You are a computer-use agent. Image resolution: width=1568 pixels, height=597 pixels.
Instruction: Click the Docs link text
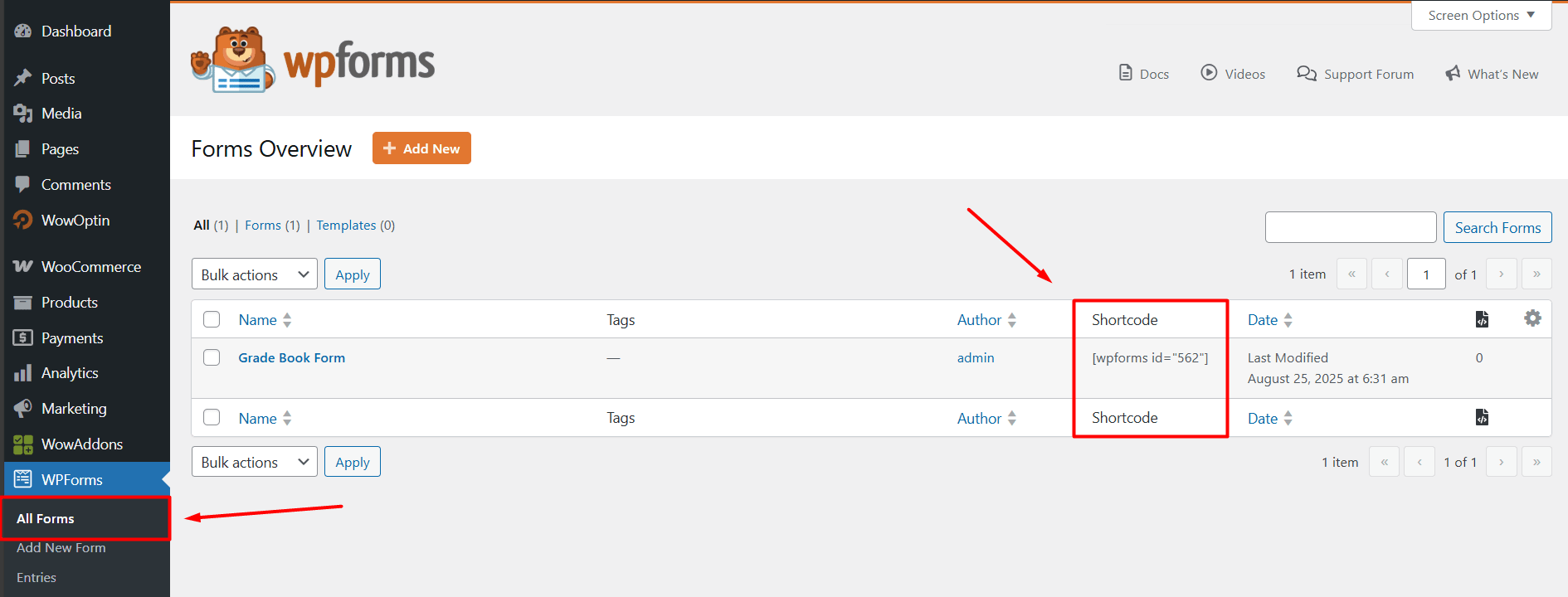(1154, 74)
